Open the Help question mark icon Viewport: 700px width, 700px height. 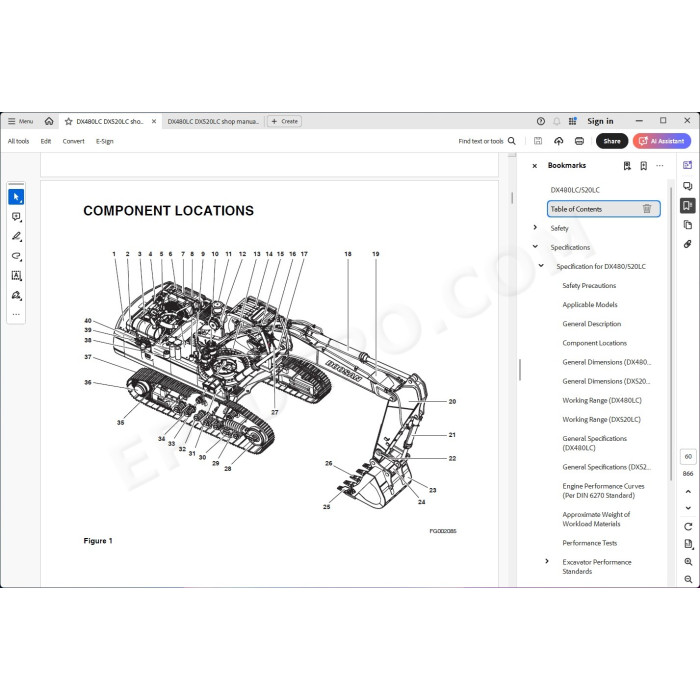(x=541, y=121)
